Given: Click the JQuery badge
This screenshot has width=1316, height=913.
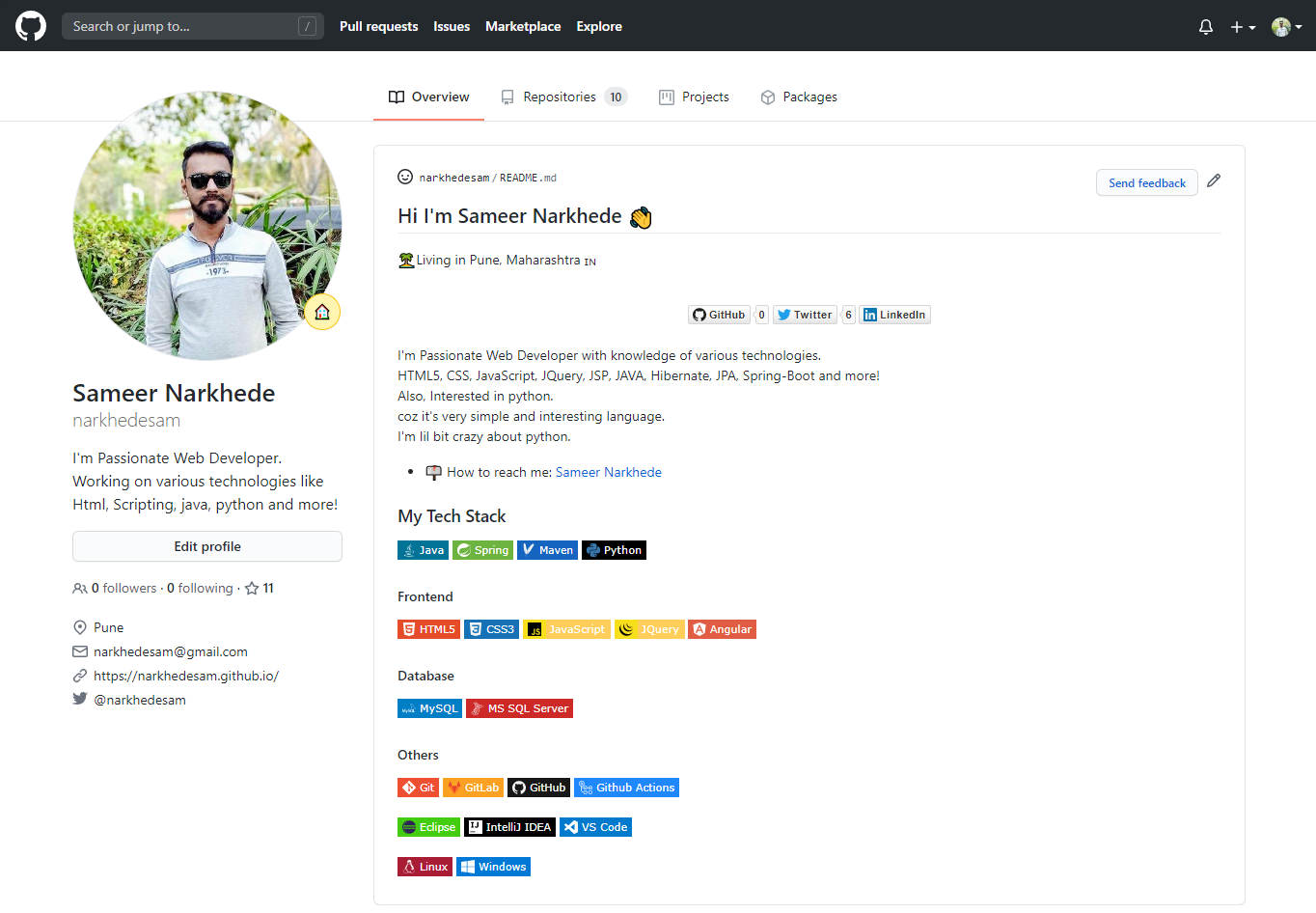Looking at the screenshot, I should 649,629.
